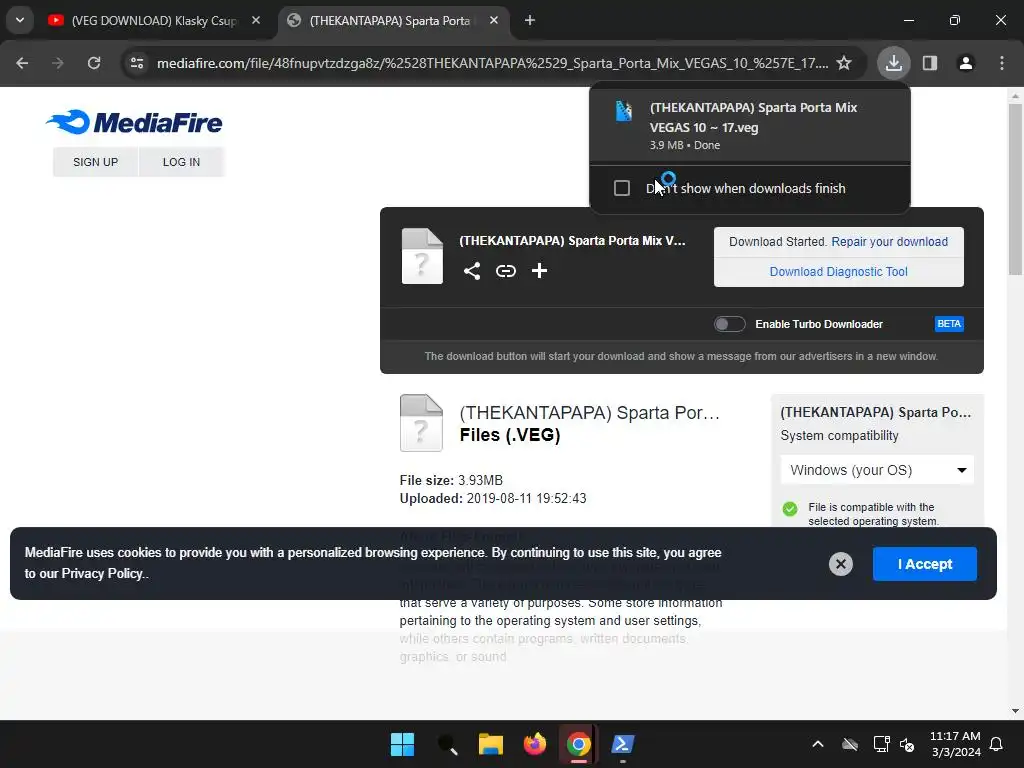Image resolution: width=1024 pixels, height=768 pixels.
Task: Open PowerShell from the taskbar
Action: [x=622, y=744]
